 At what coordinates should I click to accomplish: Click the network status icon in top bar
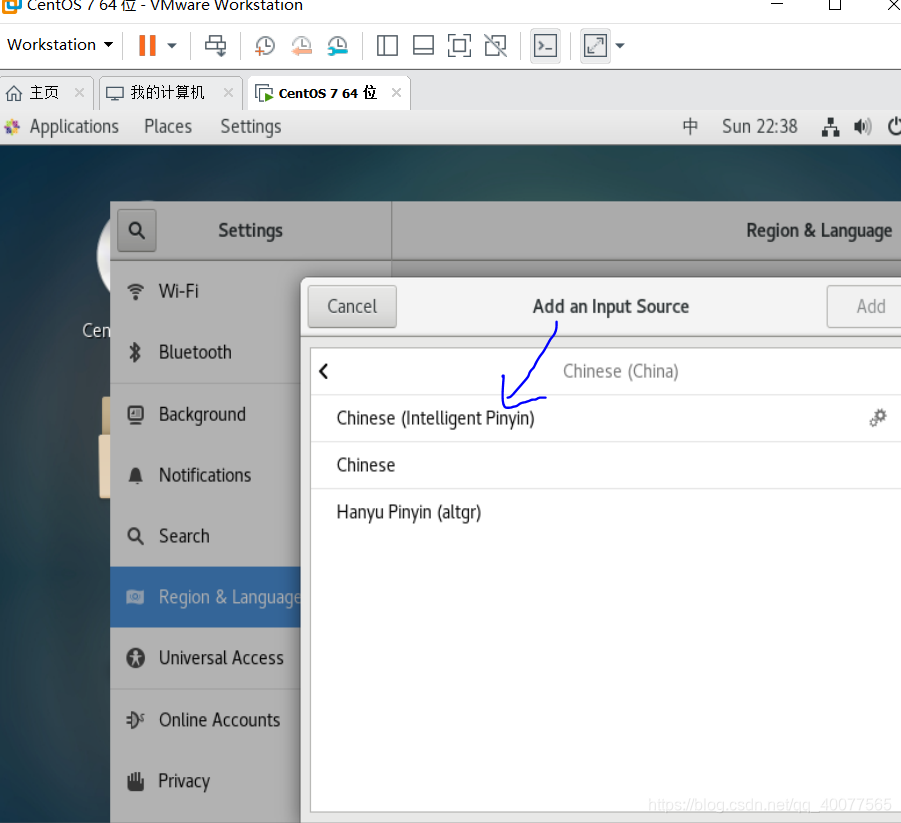click(830, 126)
